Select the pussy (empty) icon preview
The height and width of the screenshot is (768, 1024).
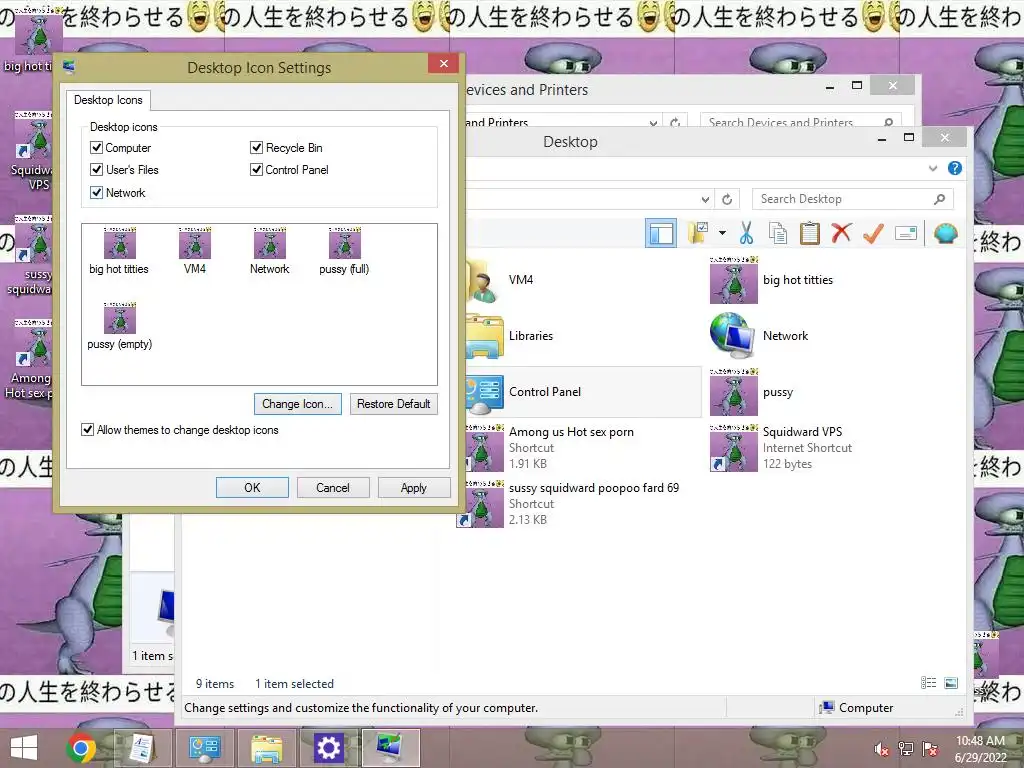(120, 326)
